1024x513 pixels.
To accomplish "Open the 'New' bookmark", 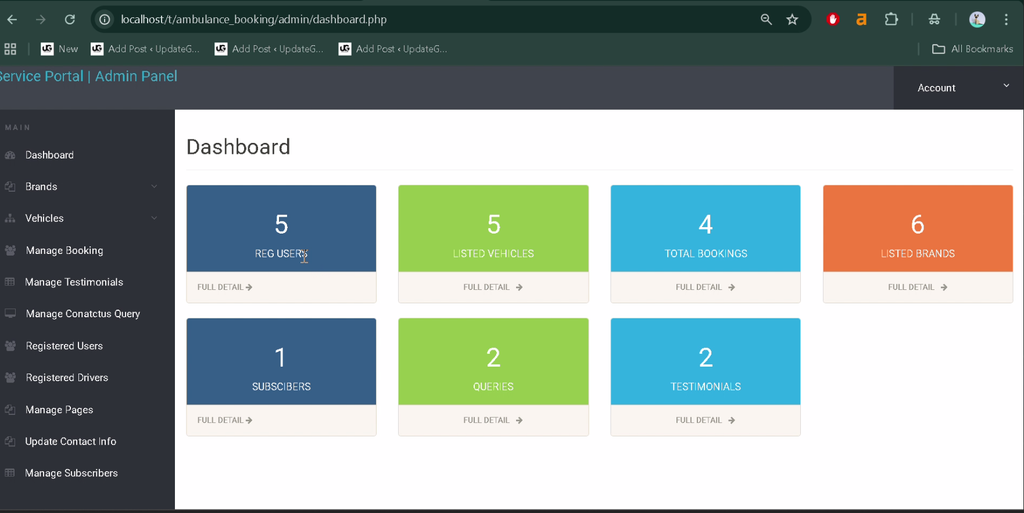I will (x=59, y=49).
